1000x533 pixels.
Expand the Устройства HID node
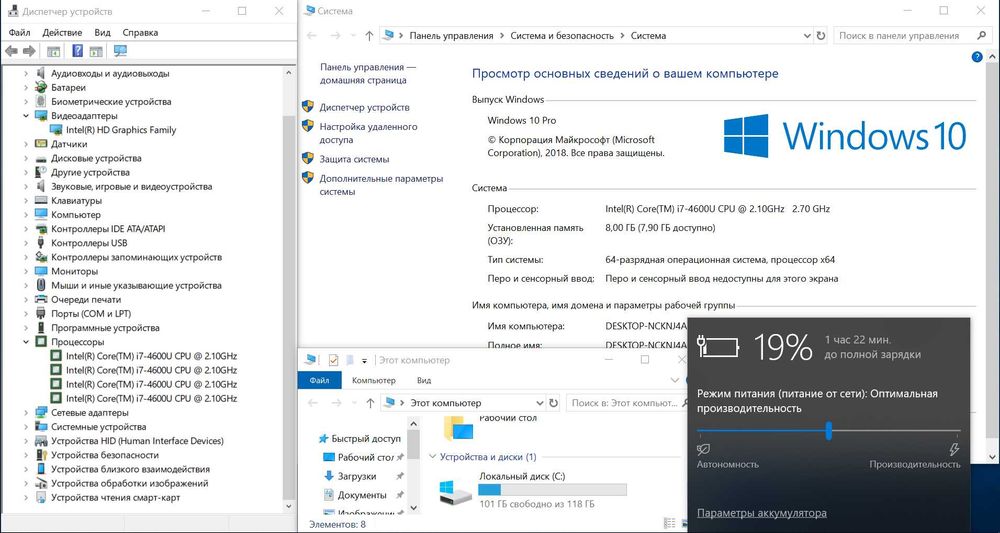pyautogui.click(x=26, y=441)
